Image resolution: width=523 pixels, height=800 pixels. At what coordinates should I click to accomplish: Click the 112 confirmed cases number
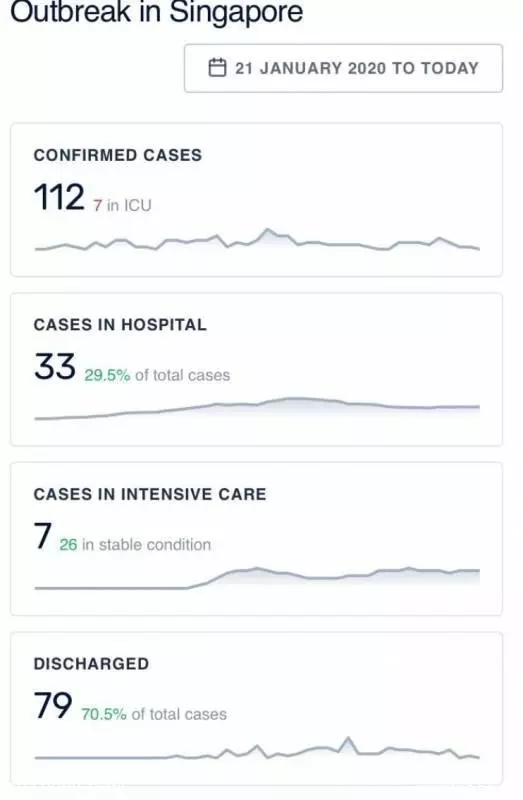pyautogui.click(x=59, y=197)
